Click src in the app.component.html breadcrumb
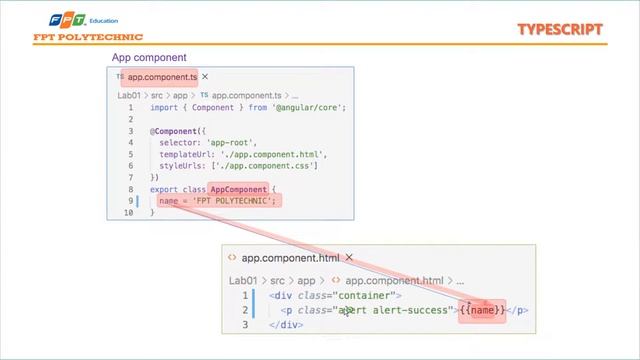640x360 pixels. pos(277,280)
